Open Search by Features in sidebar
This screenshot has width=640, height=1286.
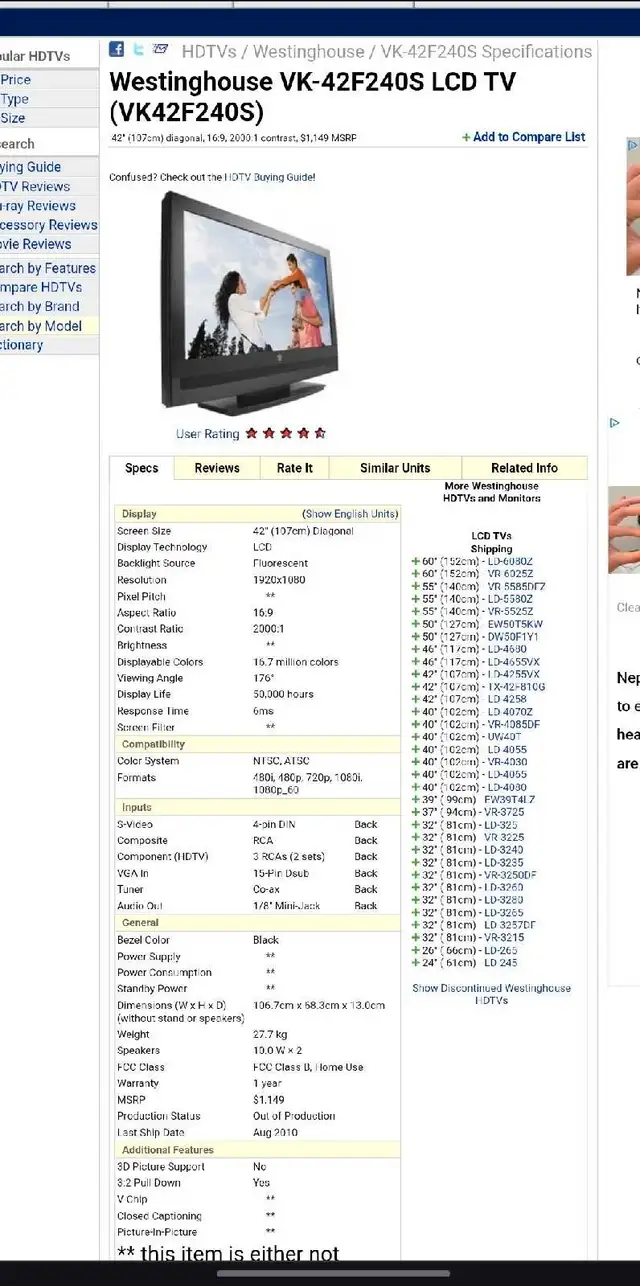point(48,268)
